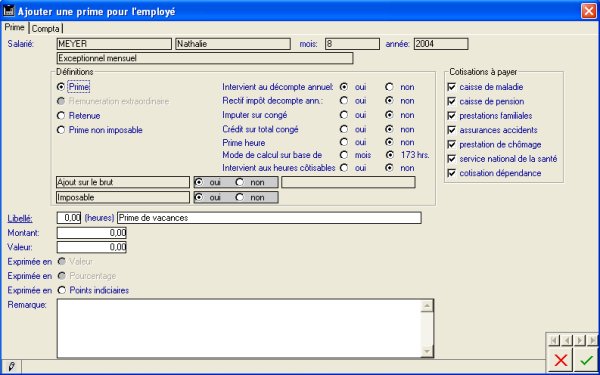
Task: Click the Exceptionnel mensuel field
Action: click(x=205, y=59)
